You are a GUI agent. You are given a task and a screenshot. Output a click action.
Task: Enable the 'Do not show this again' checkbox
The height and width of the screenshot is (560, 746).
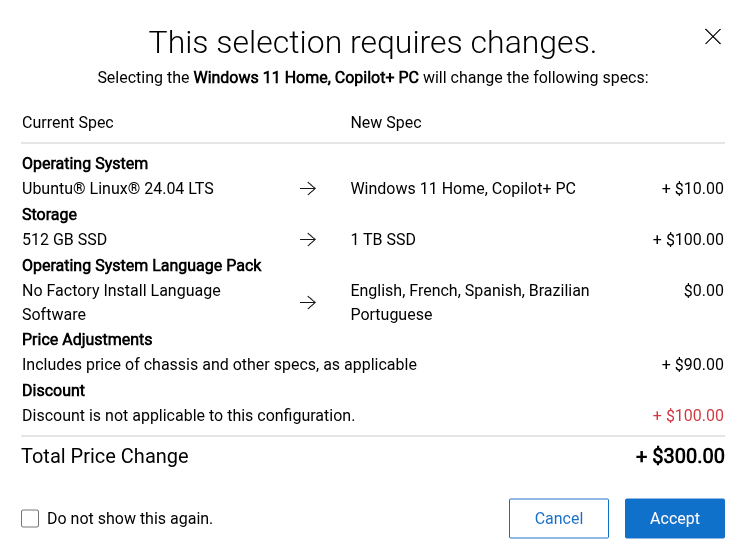pos(30,519)
